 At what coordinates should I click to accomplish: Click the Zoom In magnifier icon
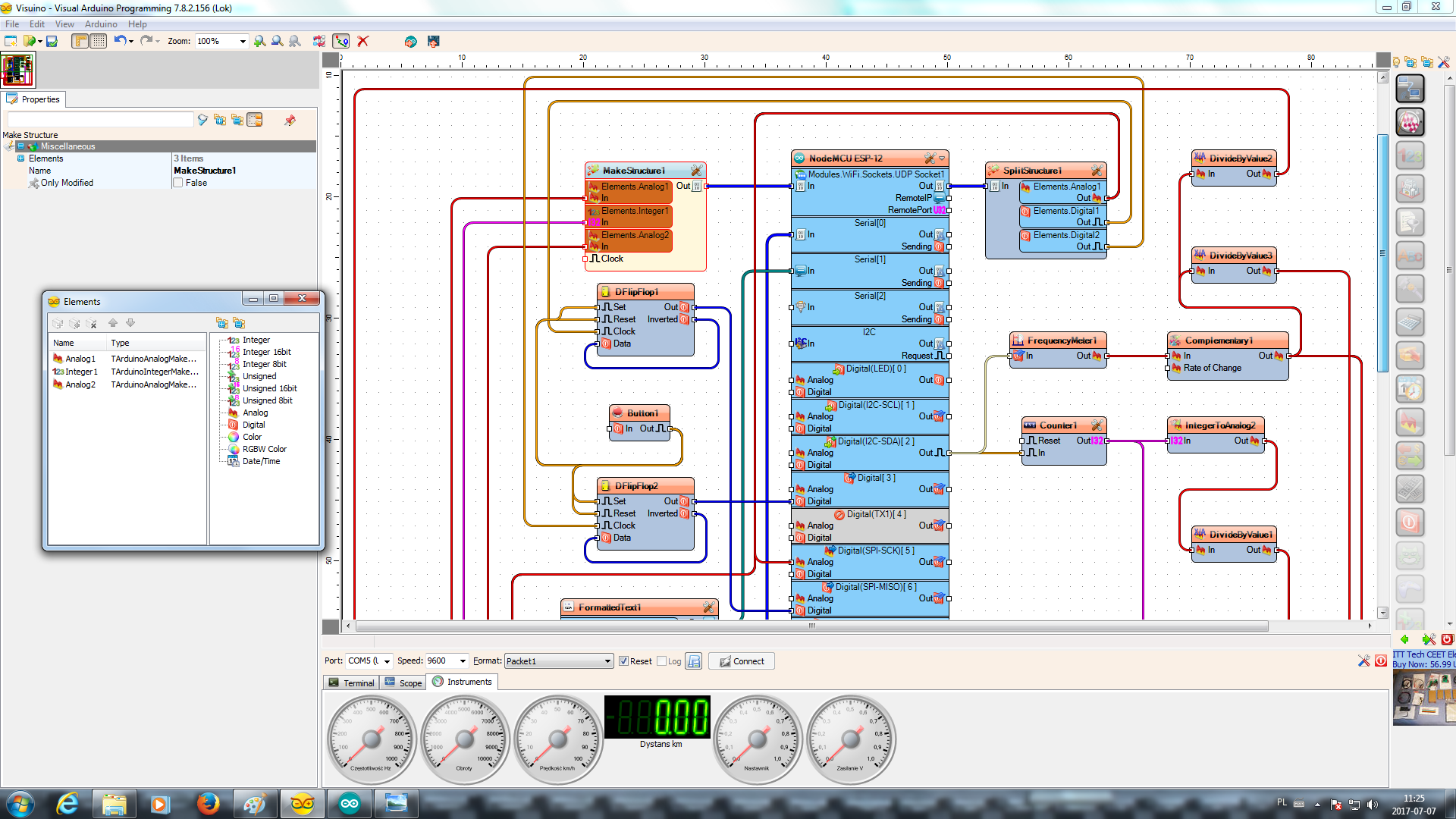tap(260, 41)
